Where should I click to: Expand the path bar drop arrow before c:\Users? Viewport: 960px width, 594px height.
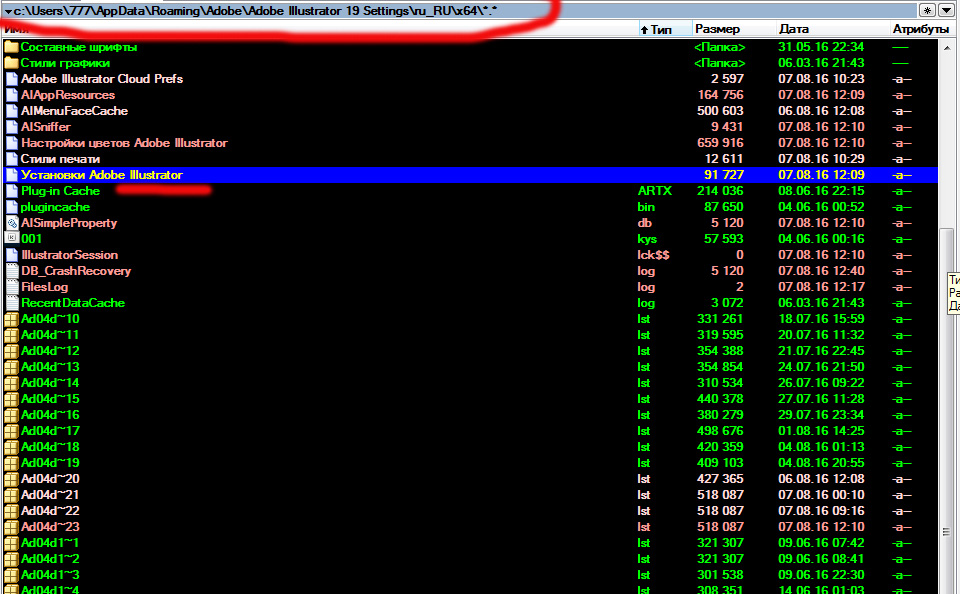(x=8, y=11)
